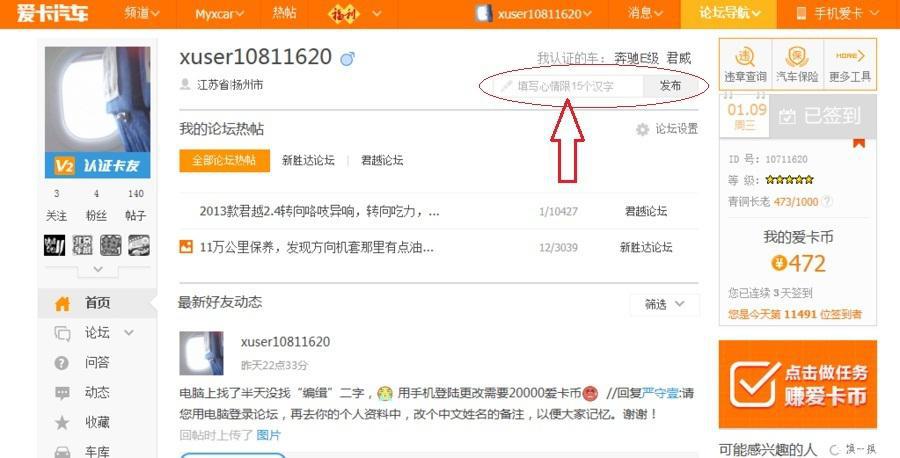The image size is (900, 458).
Task: Switch to the 君越论坛 tab
Action: (x=382, y=161)
